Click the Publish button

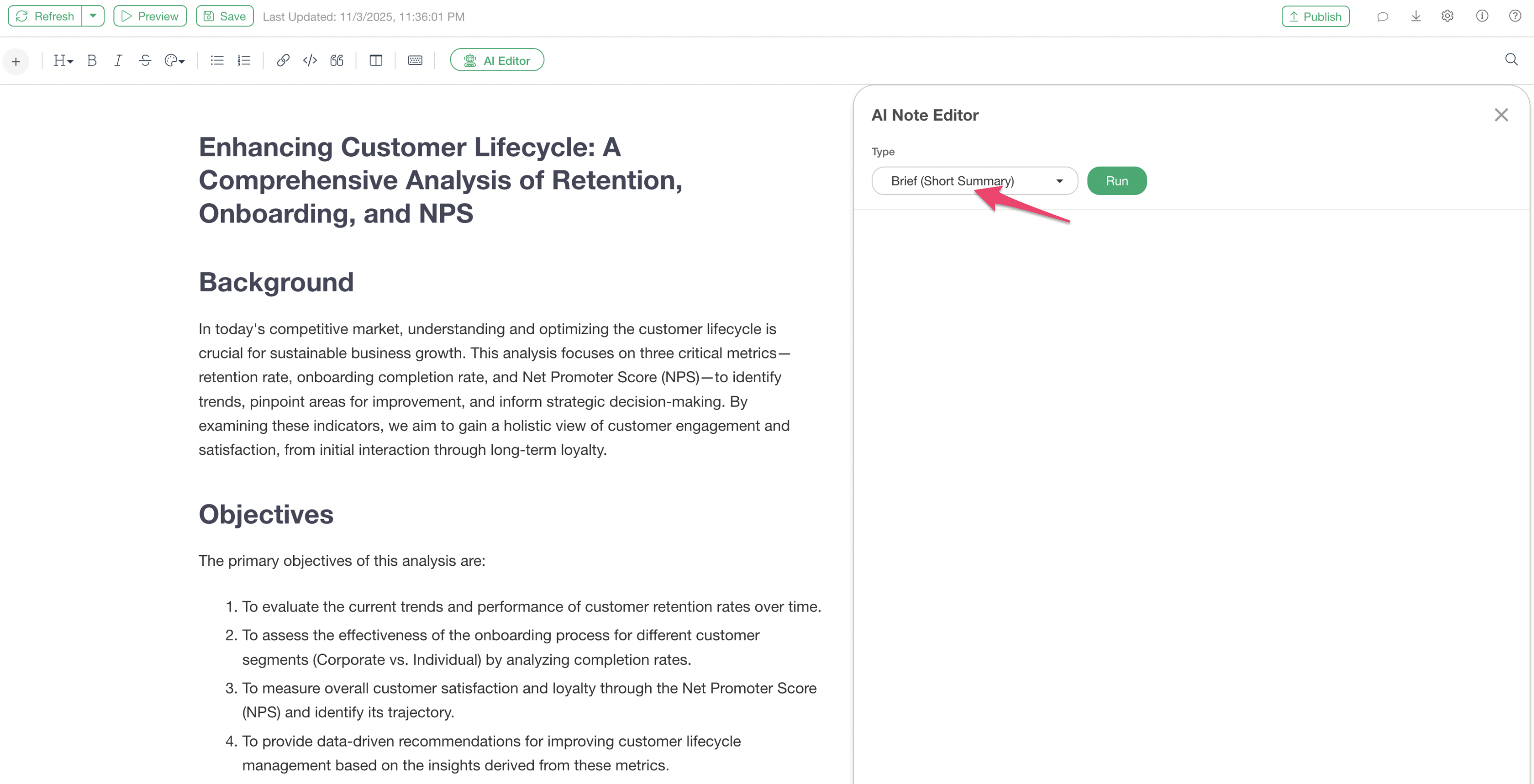(1315, 16)
